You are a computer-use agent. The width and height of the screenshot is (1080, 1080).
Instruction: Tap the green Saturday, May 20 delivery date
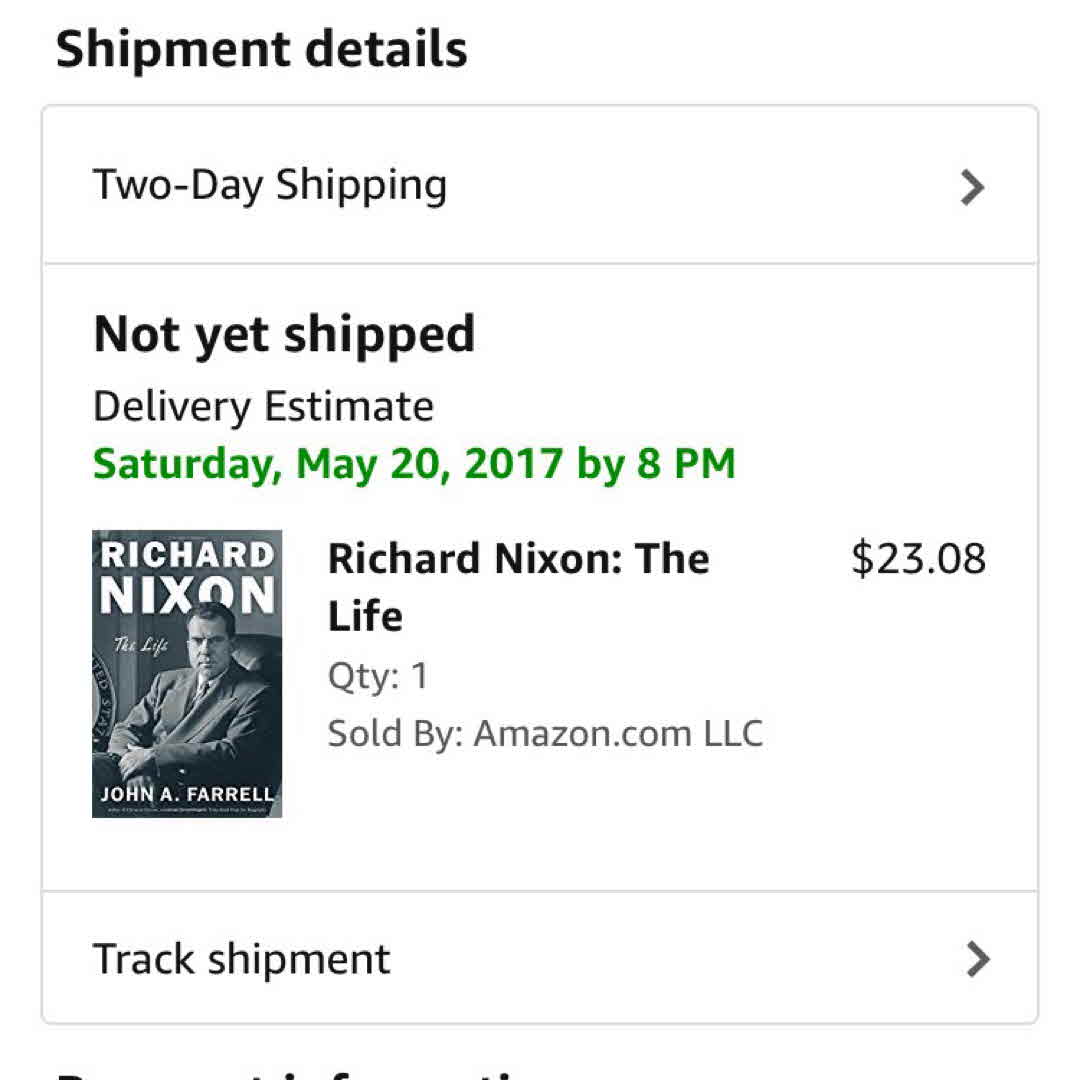(x=414, y=464)
